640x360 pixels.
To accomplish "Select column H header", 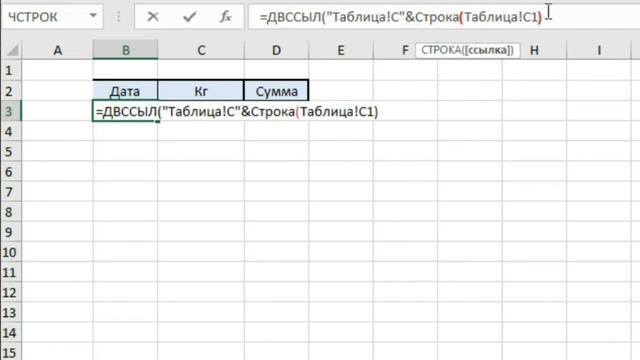I will pos(534,50).
